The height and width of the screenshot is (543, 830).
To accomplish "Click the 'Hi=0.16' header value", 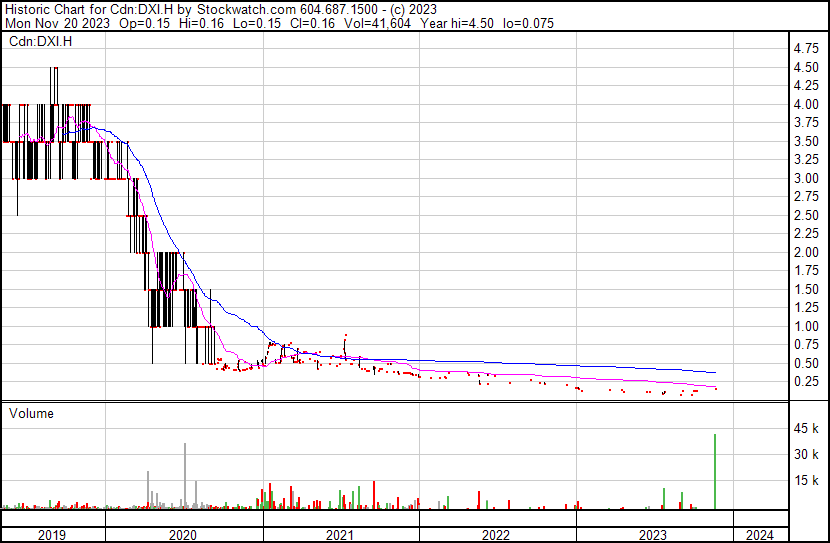I will pyautogui.click(x=202, y=23).
